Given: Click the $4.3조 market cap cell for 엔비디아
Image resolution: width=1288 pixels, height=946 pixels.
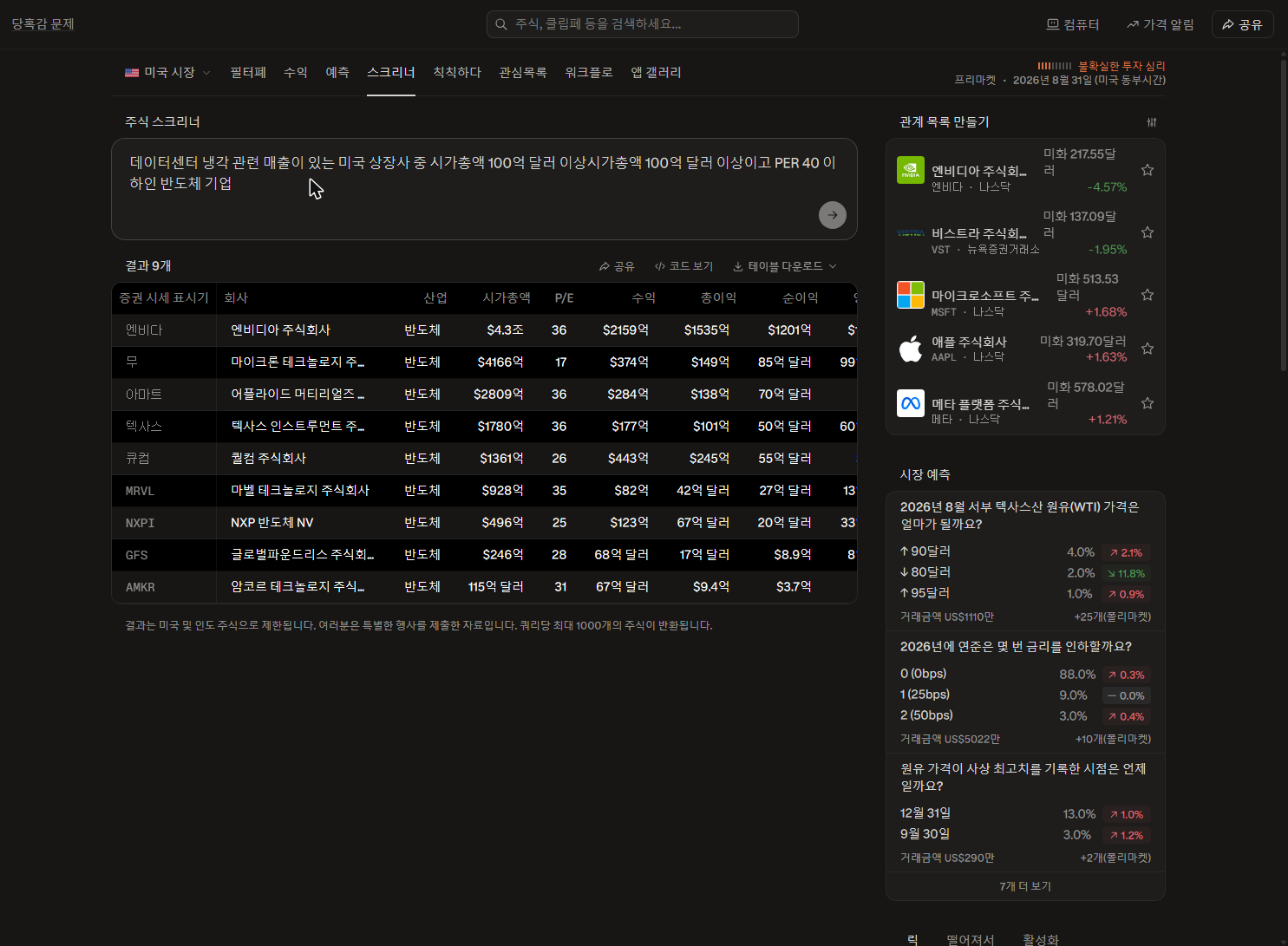Looking at the screenshot, I should coord(505,330).
